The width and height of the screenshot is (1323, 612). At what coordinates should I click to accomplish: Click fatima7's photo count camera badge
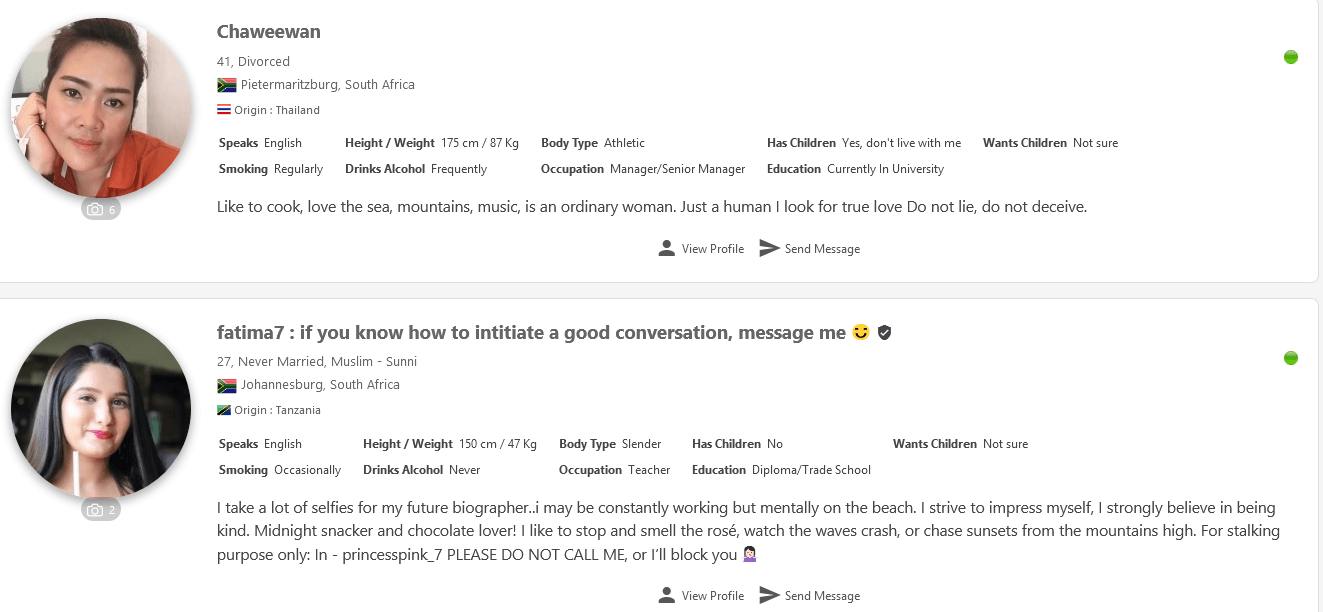pos(101,510)
